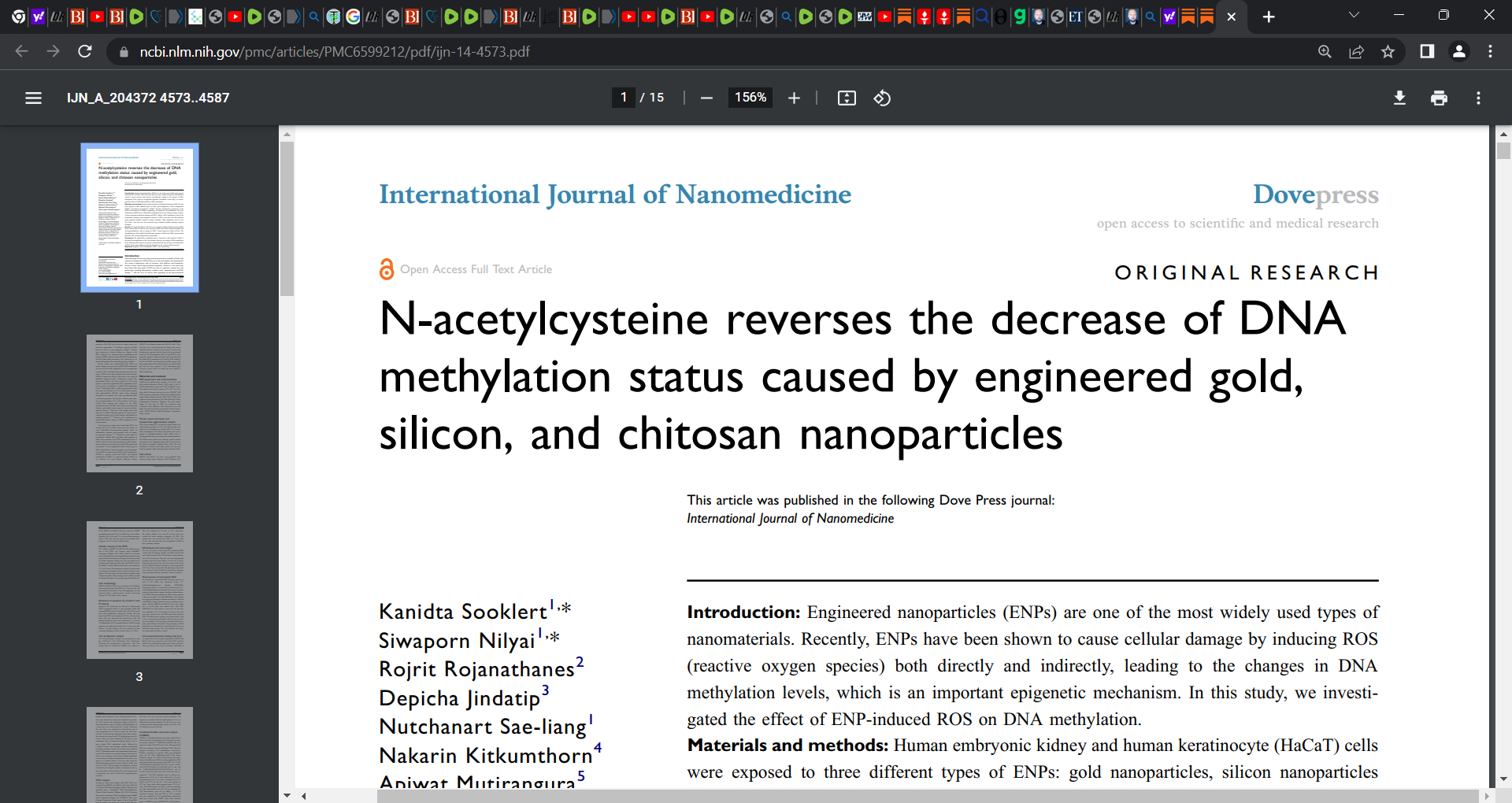This screenshot has width=1512, height=803.
Task: Click author name Rojrit Rojanathanes
Action: (x=476, y=669)
